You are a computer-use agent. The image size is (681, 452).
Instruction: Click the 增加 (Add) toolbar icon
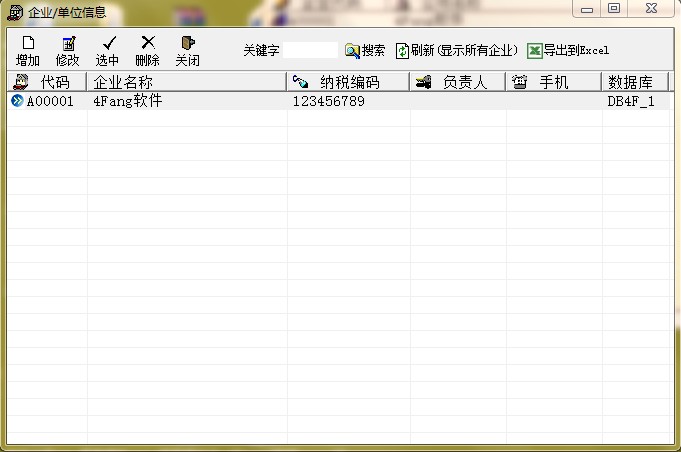27,43
